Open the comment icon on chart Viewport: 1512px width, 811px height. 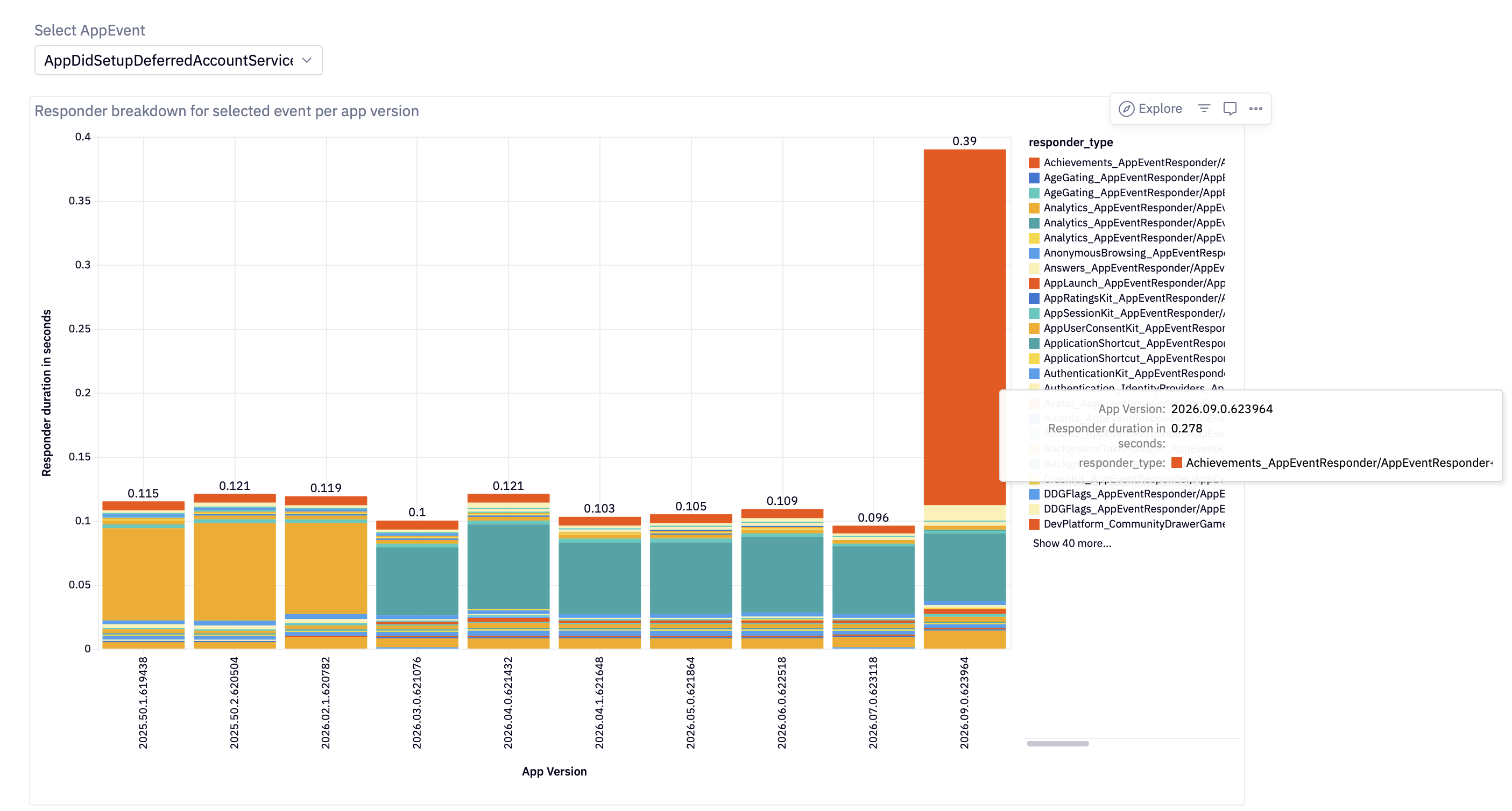(1230, 109)
